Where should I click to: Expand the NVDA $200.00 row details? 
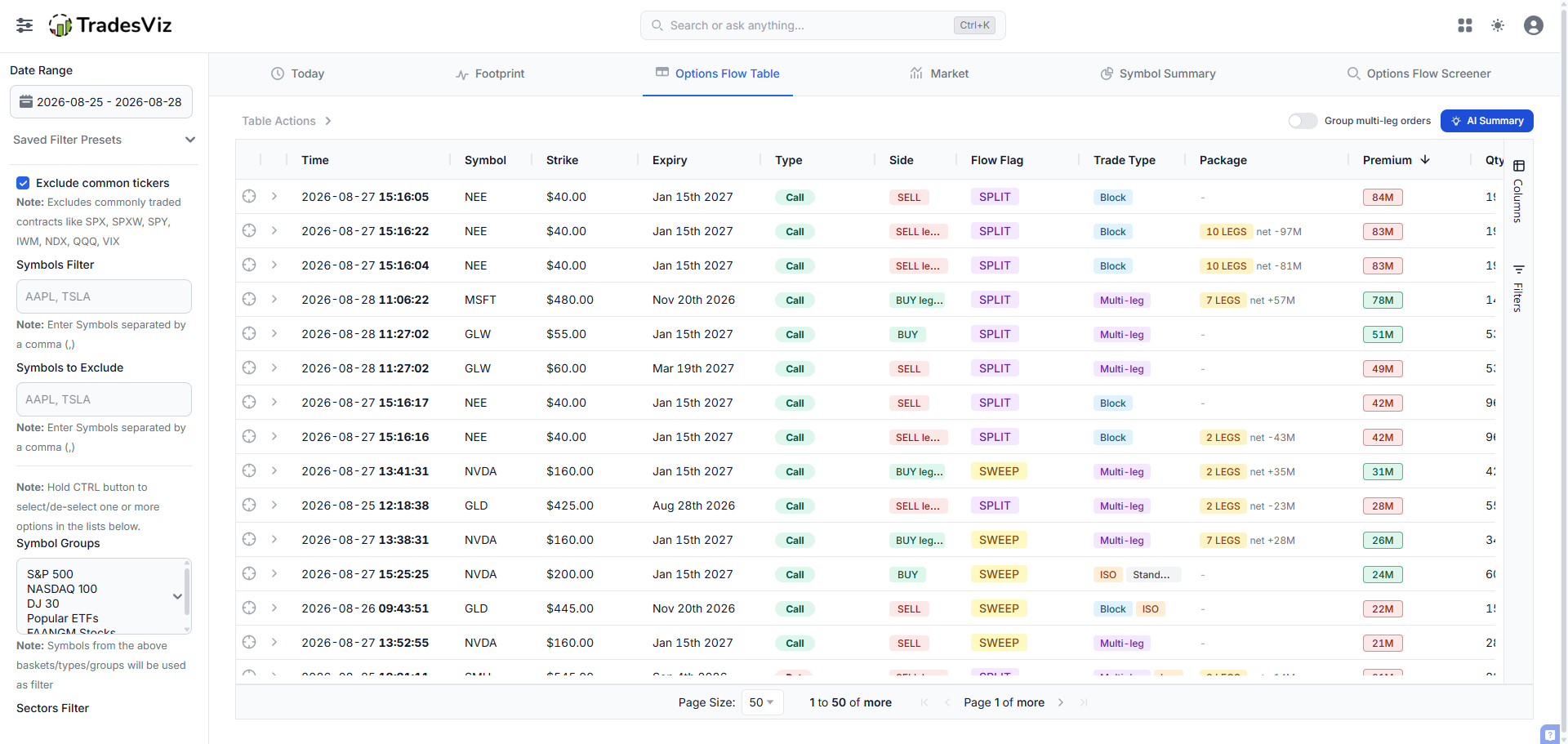(274, 573)
